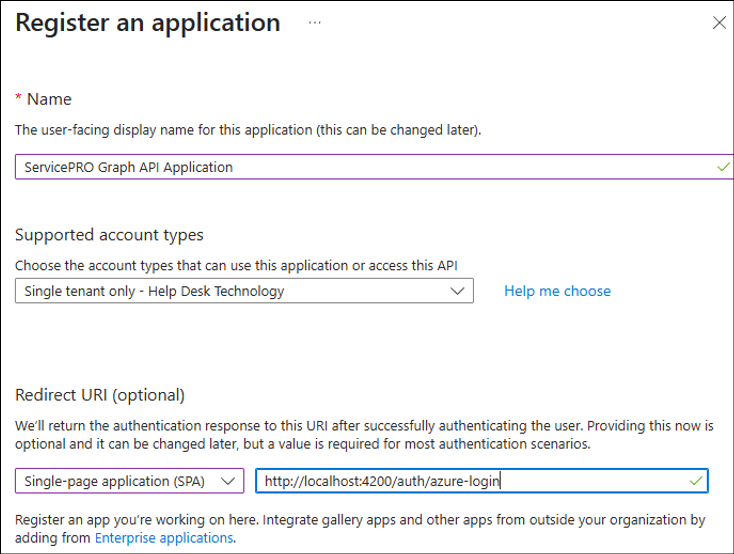Click the Name field label
734x554 pixels.
[x=49, y=99]
